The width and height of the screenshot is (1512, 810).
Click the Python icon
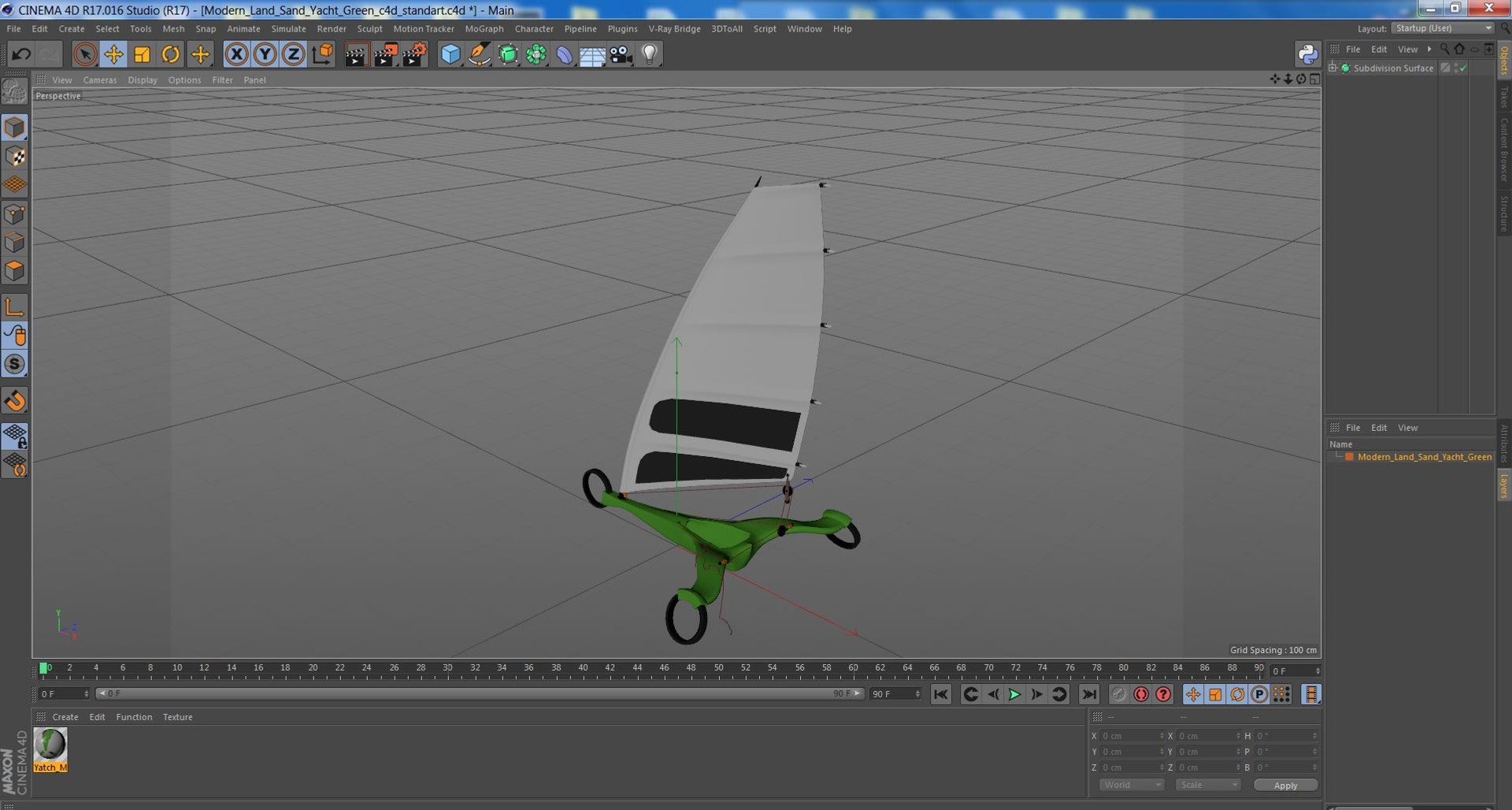click(x=1307, y=54)
